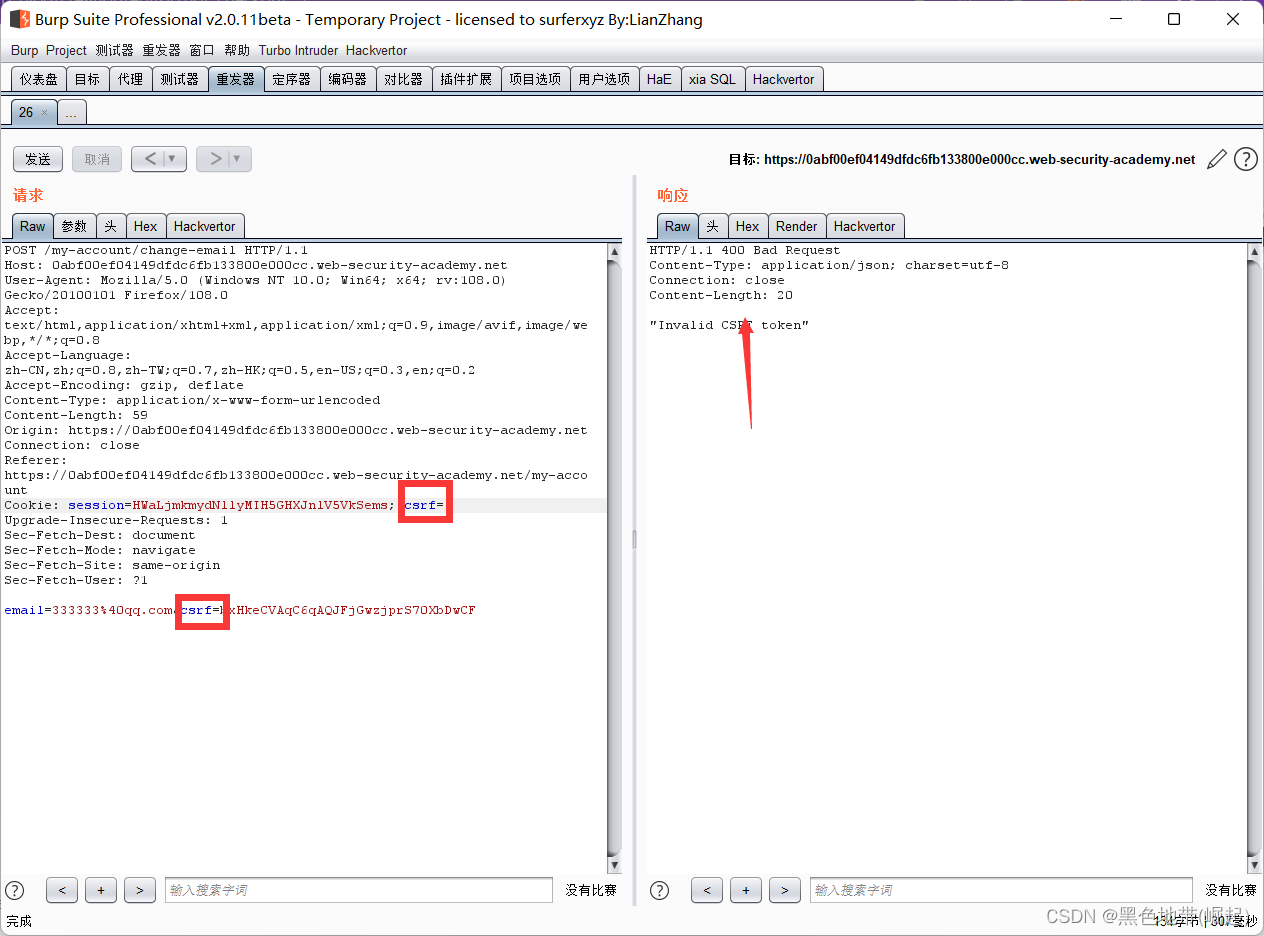
Task: Click the email=333333 request body line
Action: (240, 610)
